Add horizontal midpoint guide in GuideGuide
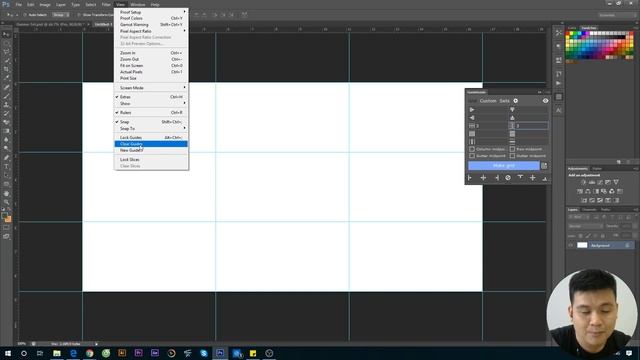 532,178
